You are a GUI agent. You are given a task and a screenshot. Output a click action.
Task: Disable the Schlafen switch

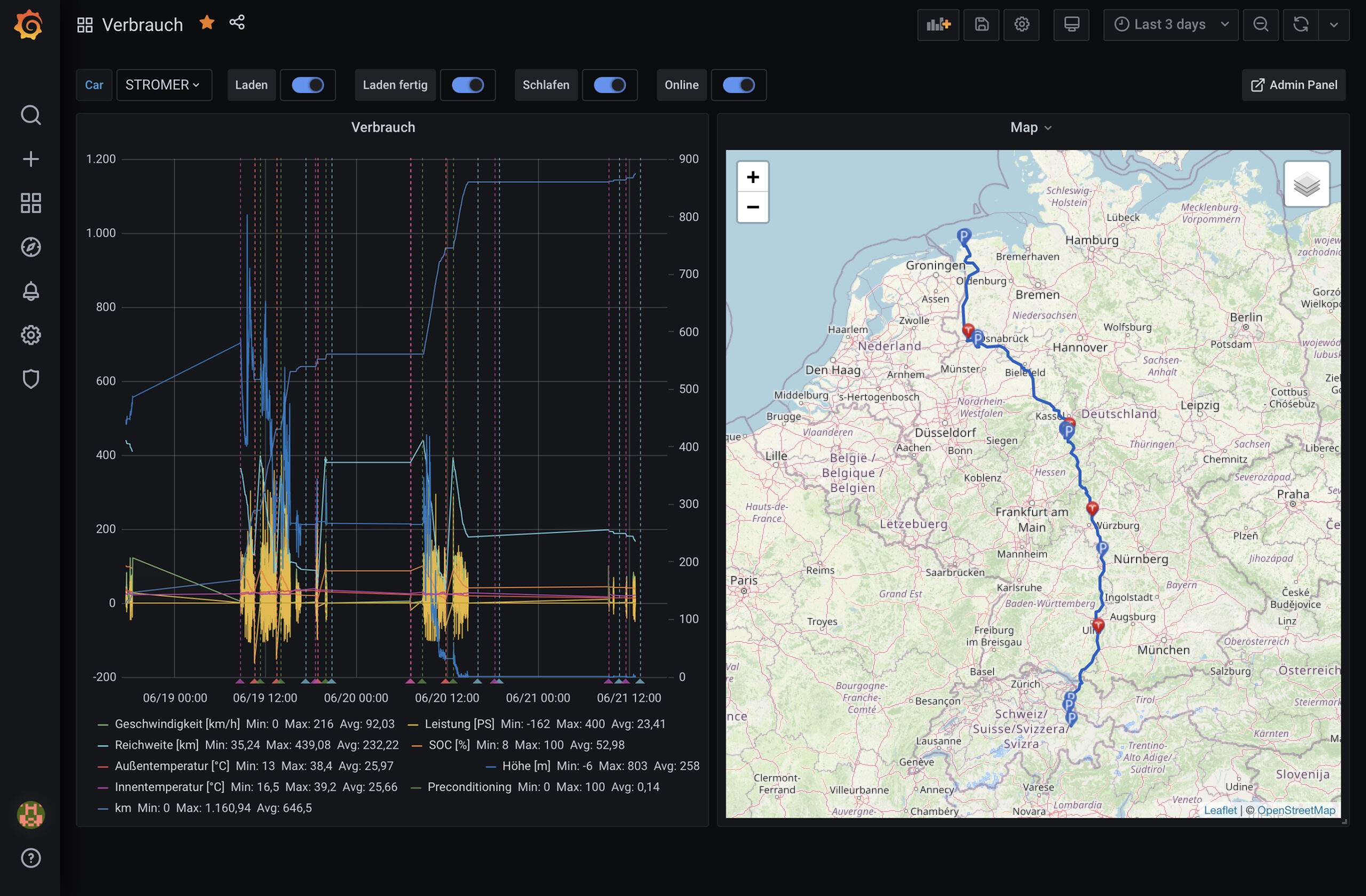(x=609, y=85)
